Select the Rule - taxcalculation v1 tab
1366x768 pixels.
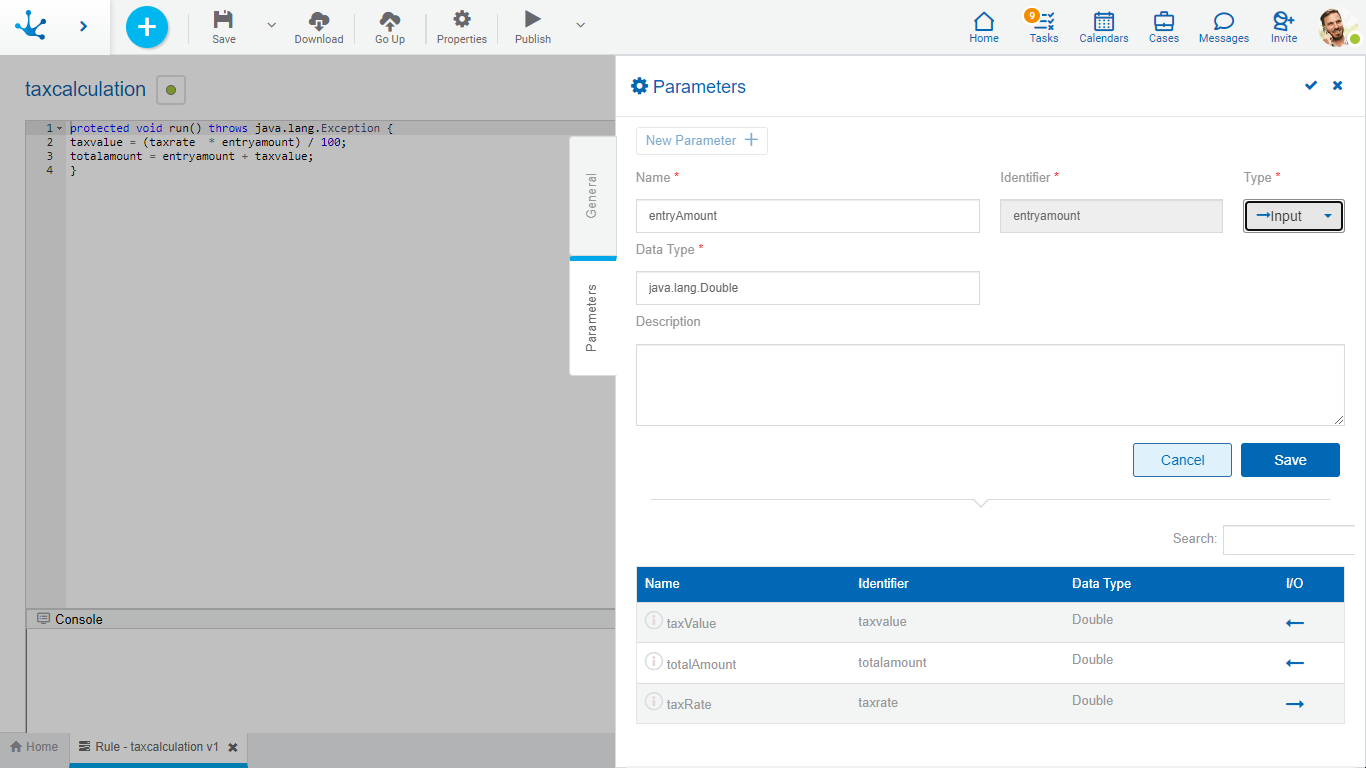156,747
